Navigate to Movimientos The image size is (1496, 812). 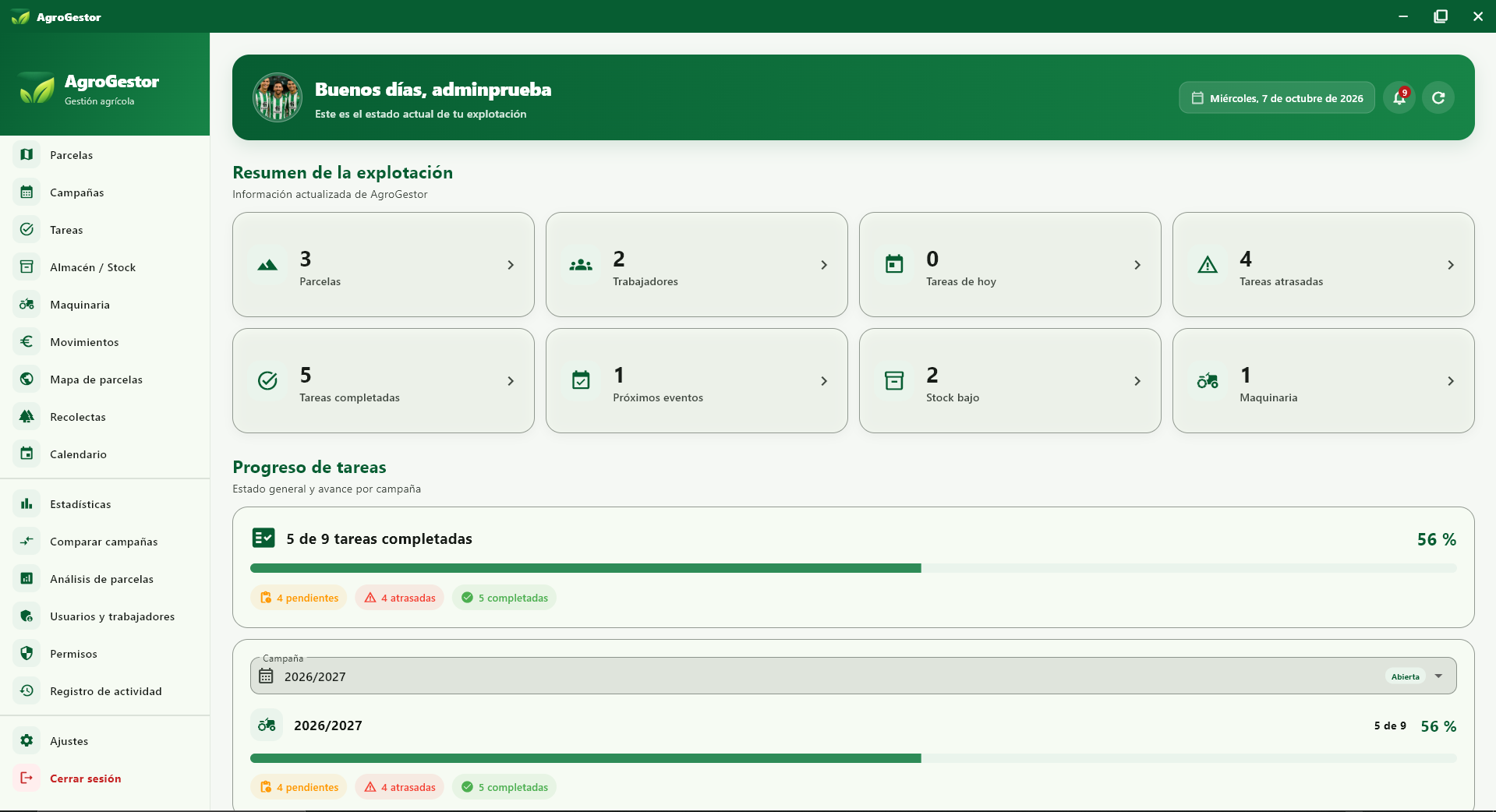(x=104, y=341)
